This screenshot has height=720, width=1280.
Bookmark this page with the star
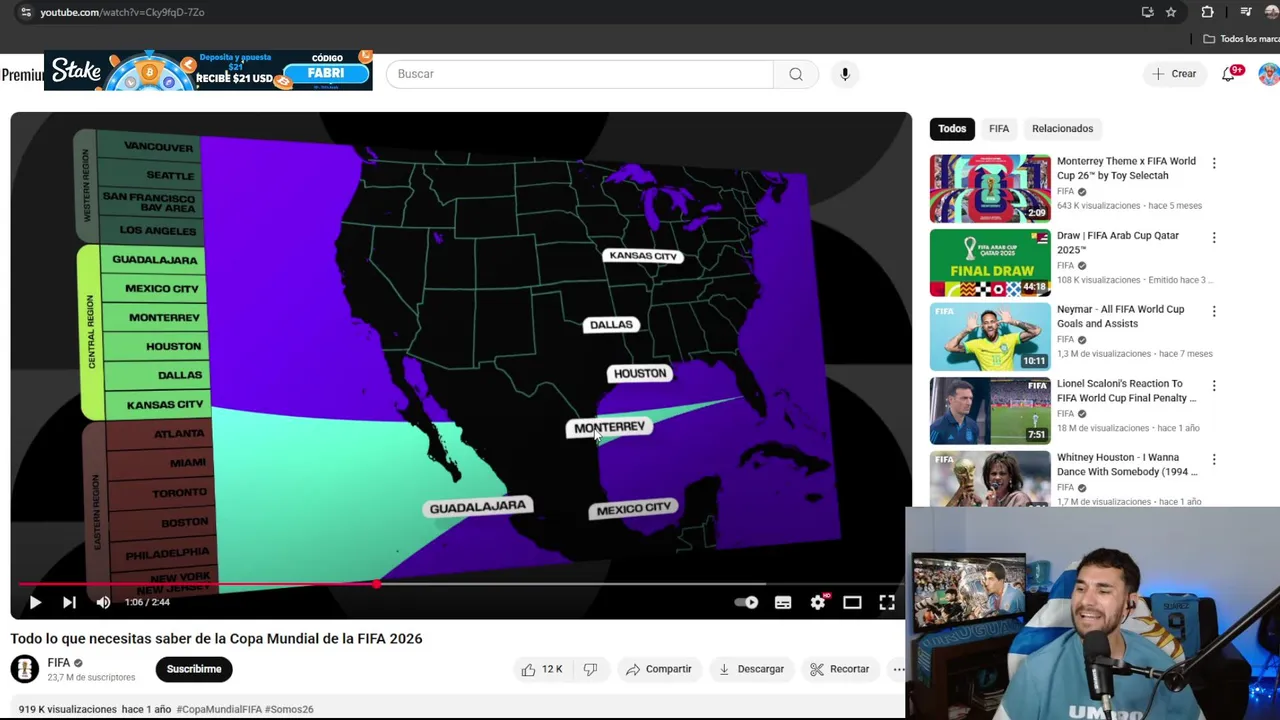point(1171,12)
